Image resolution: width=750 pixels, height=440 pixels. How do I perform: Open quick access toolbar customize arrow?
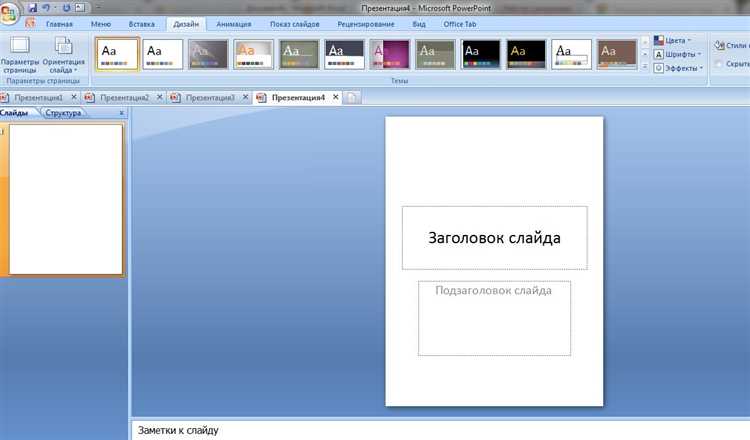coord(98,8)
